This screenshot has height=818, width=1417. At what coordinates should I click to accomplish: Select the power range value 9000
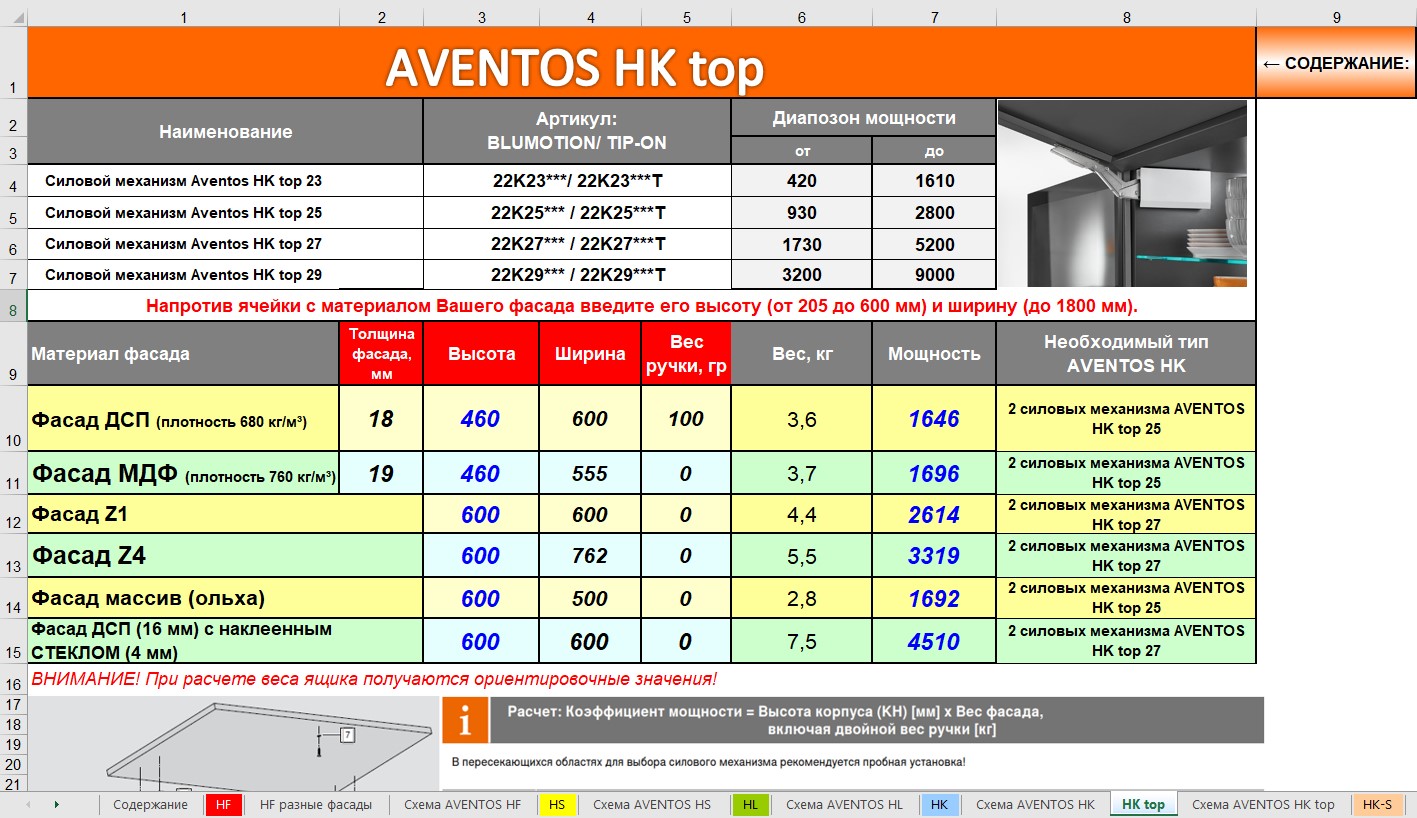pyautogui.click(x=934, y=275)
